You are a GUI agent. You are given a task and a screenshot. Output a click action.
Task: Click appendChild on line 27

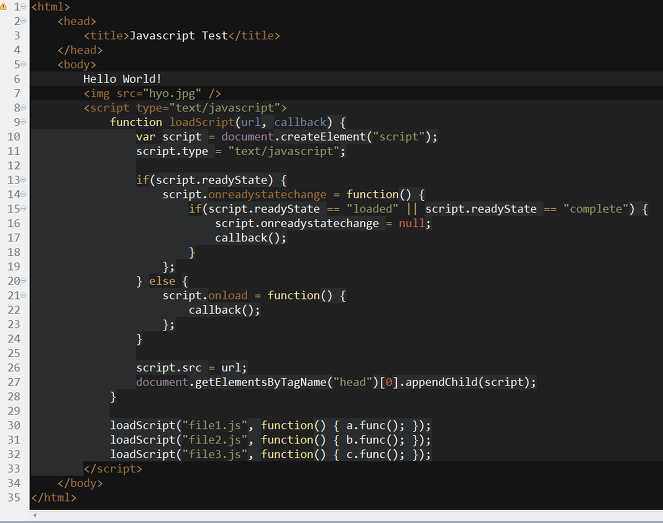pyautogui.click(x=441, y=382)
